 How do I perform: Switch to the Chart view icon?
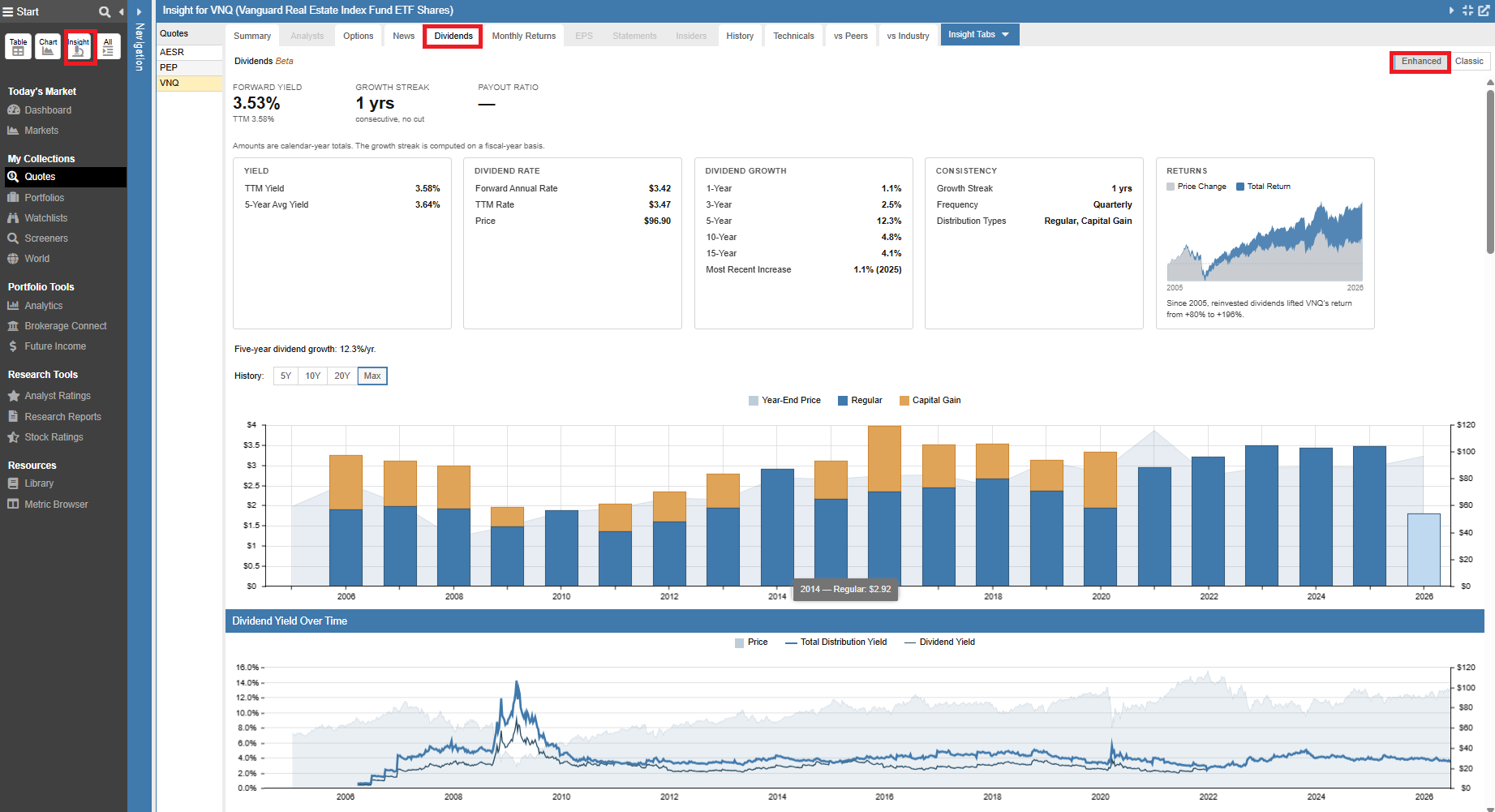[48, 47]
